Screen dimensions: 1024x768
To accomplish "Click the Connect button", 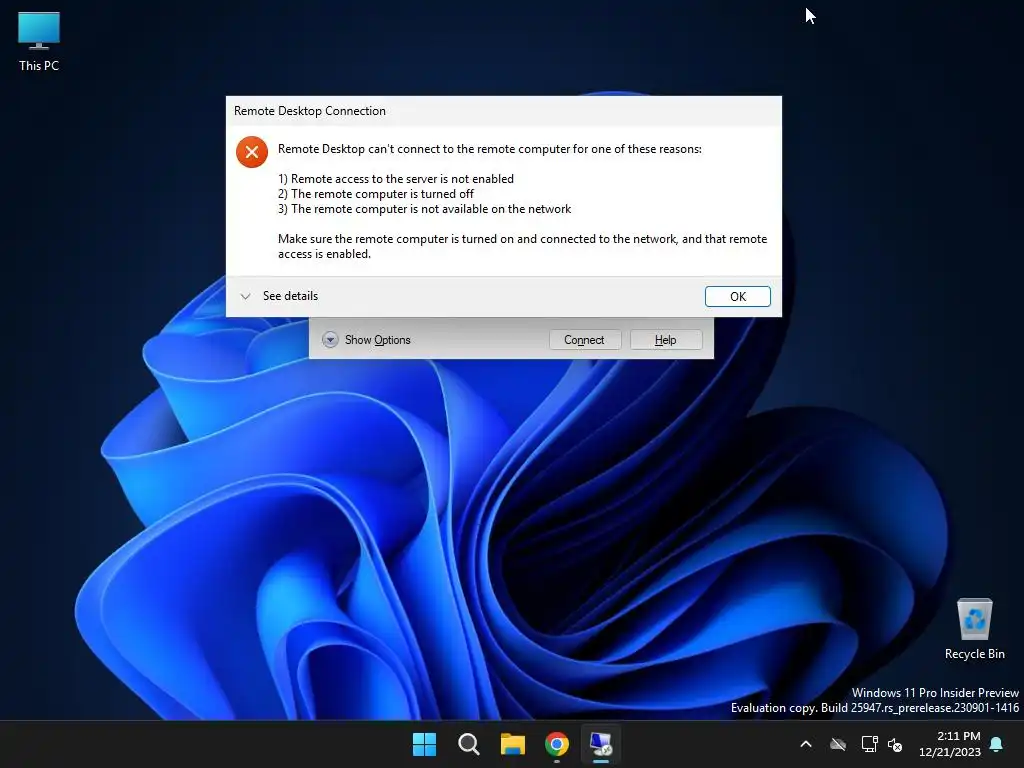I will tap(584, 340).
